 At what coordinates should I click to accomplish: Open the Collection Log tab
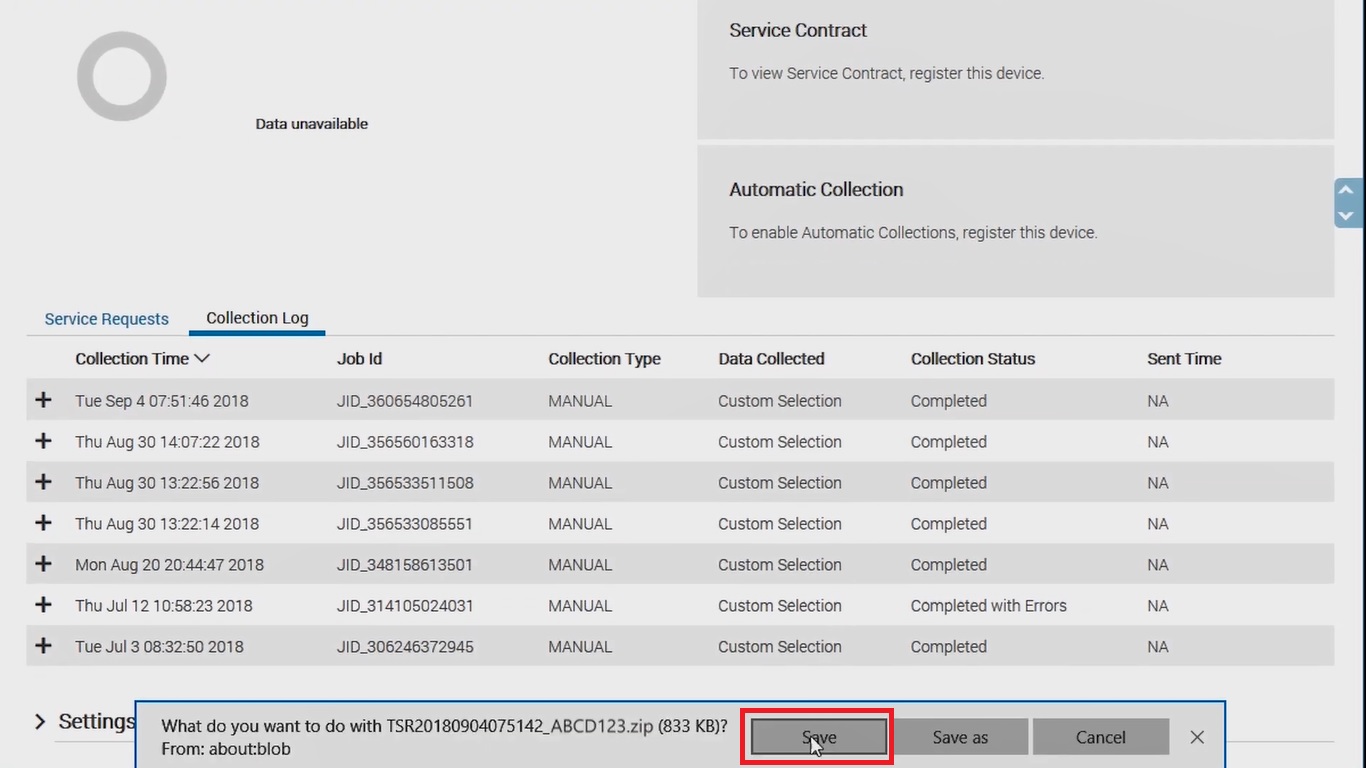(256, 318)
